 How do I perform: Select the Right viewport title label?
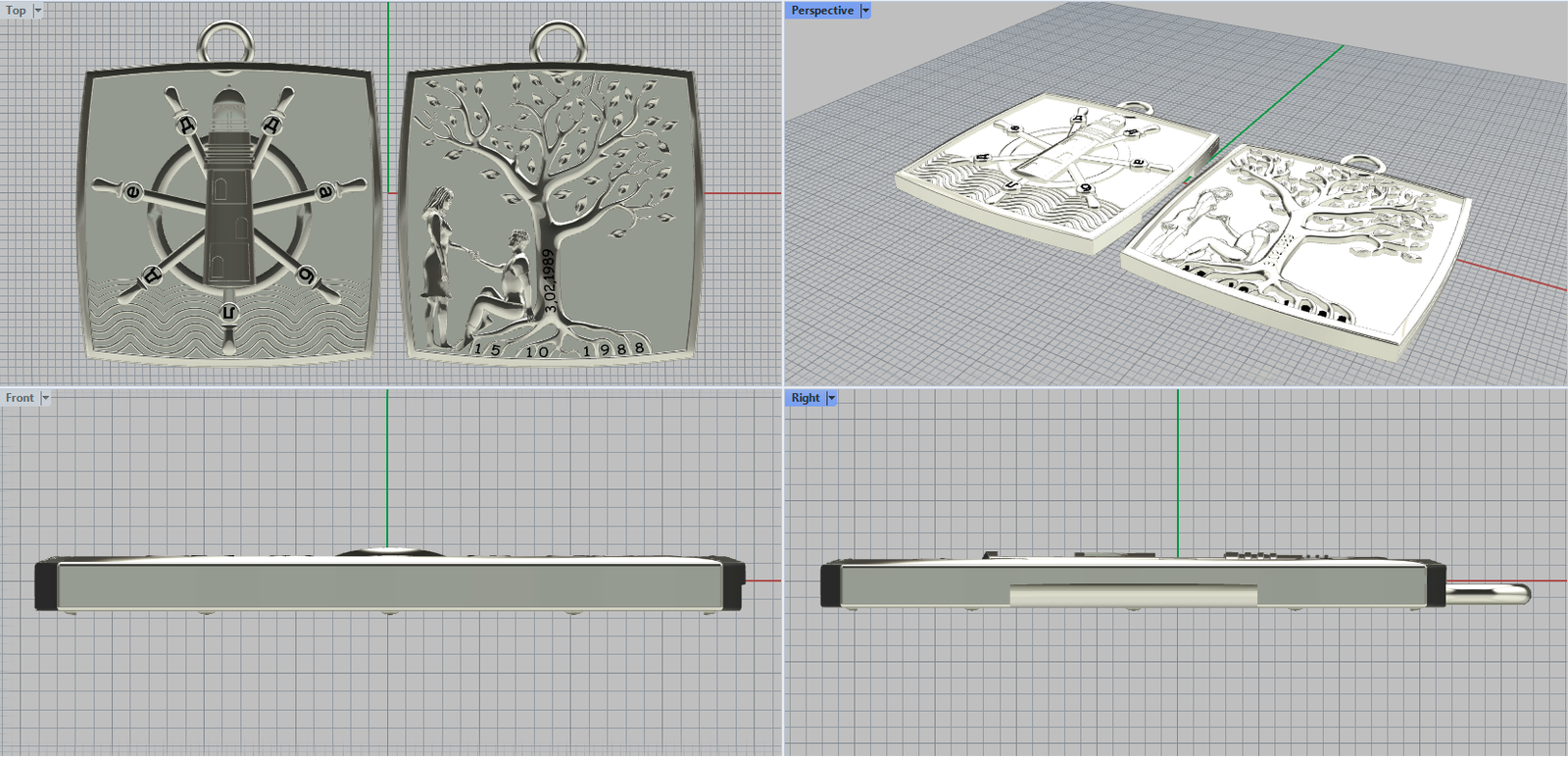[x=806, y=398]
